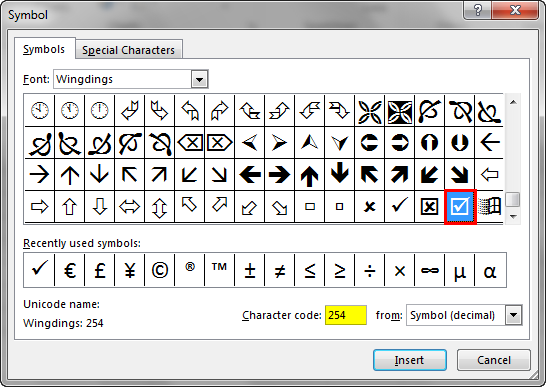Choose recently used infinity symbol
The width and height of the screenshot is (546, 387).
click(429, 270)
